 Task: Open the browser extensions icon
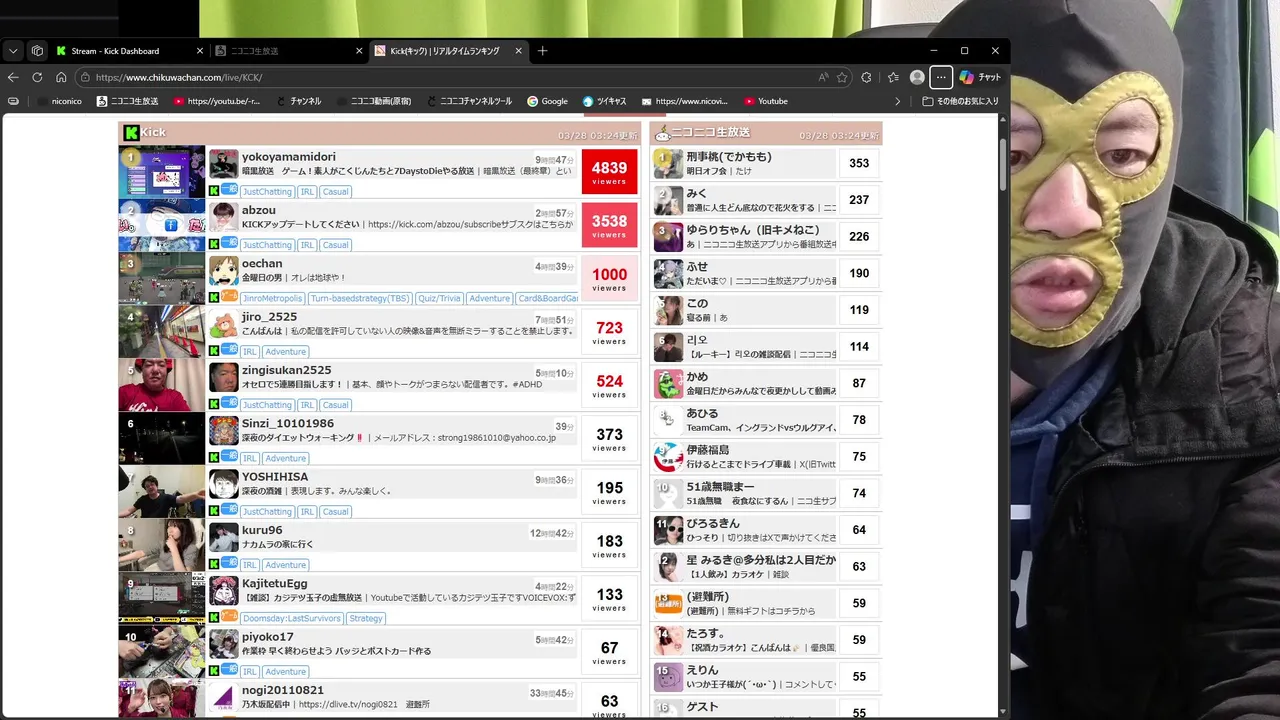pos(866,77)
